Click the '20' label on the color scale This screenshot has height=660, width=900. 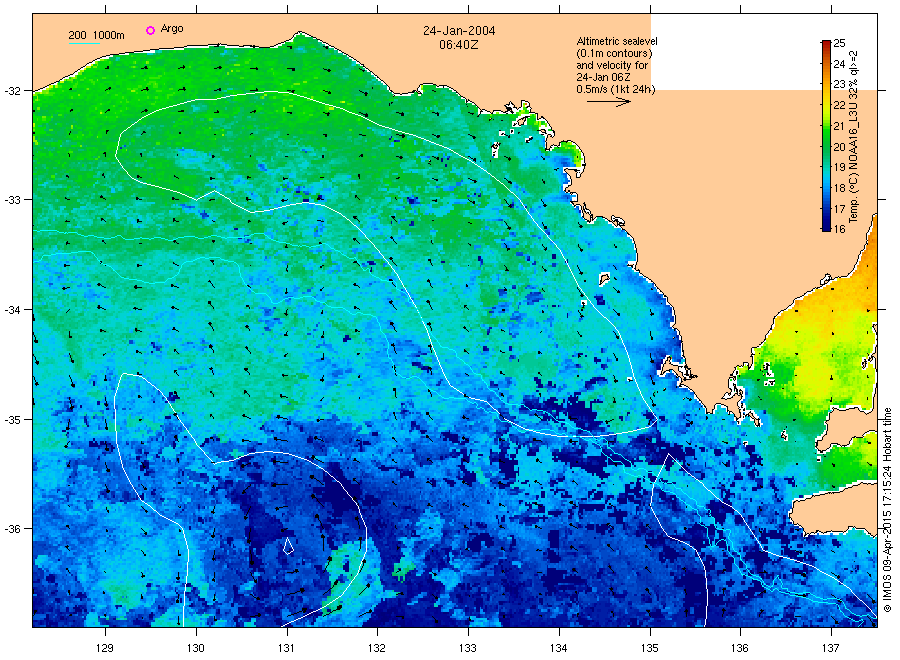[x=839, y=146]
